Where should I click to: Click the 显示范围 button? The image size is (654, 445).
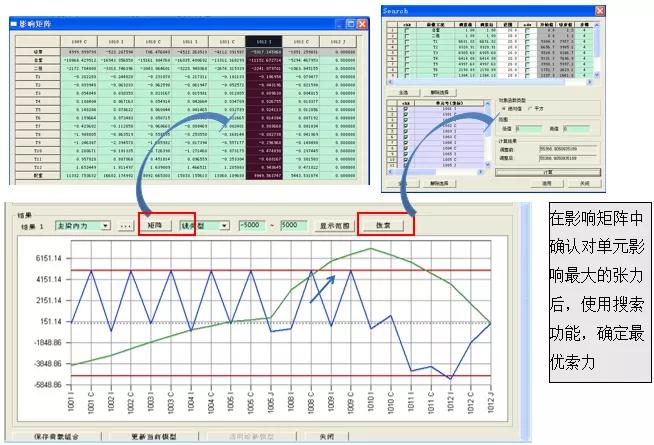[334, 226]
